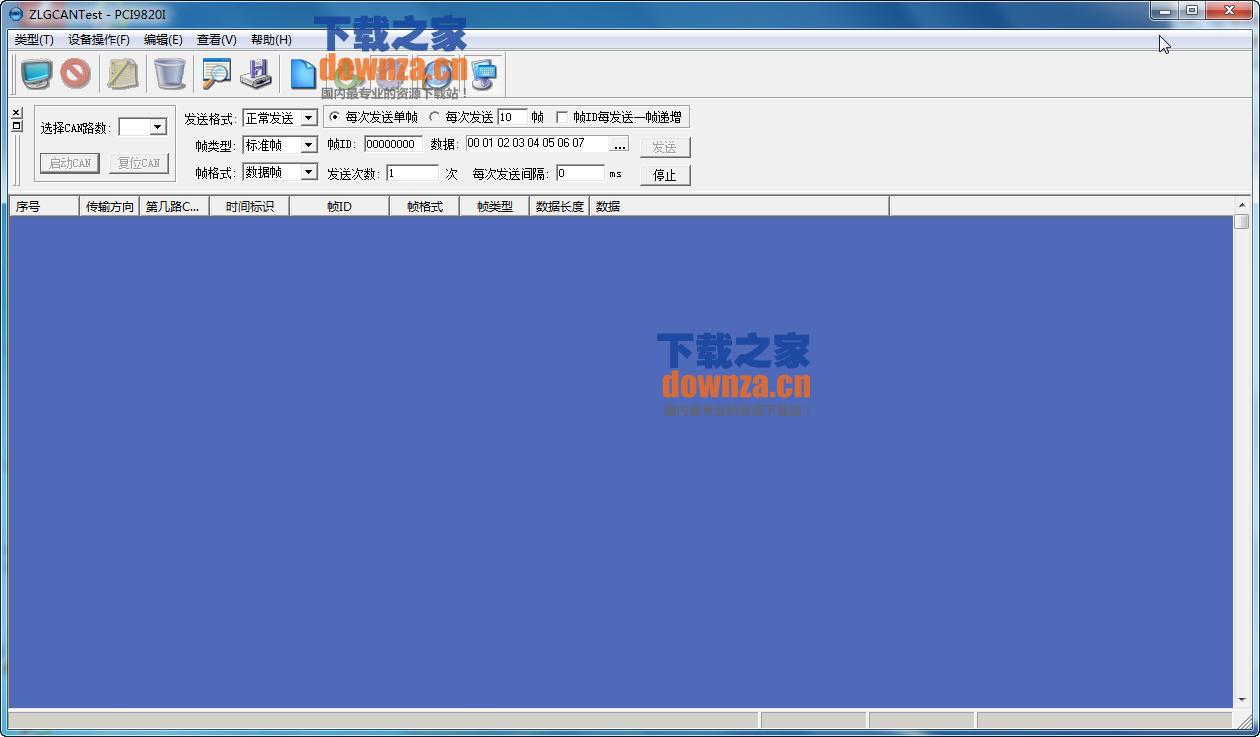
Task: Click the ... button beside the data field
Action: [620, 145]
